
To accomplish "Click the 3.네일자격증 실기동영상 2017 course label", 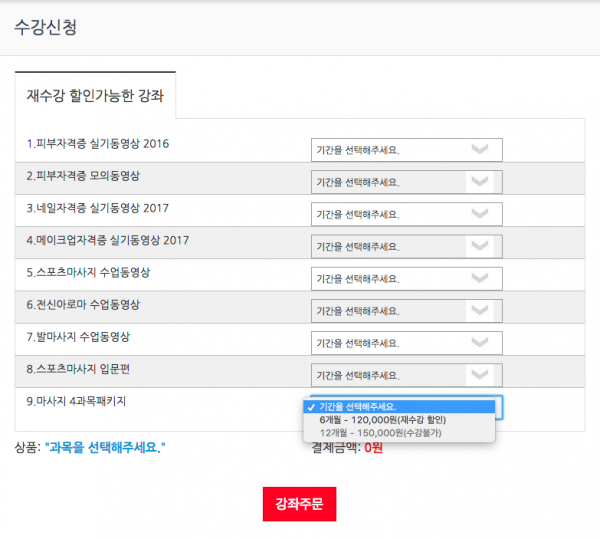I will 97,208.
